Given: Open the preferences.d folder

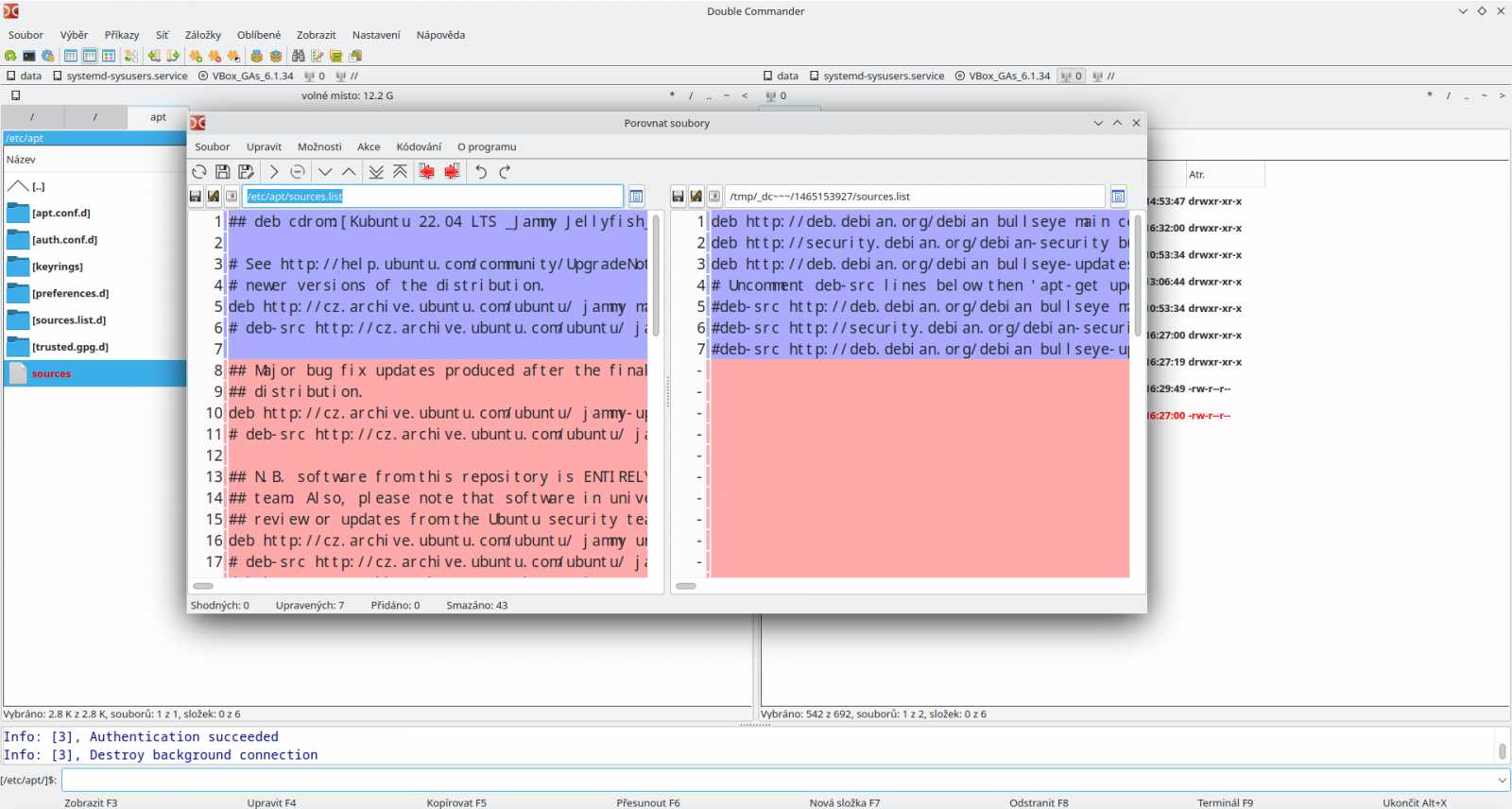Looking at the screenshot, I should pyautogui.click(x=70, y=293).
